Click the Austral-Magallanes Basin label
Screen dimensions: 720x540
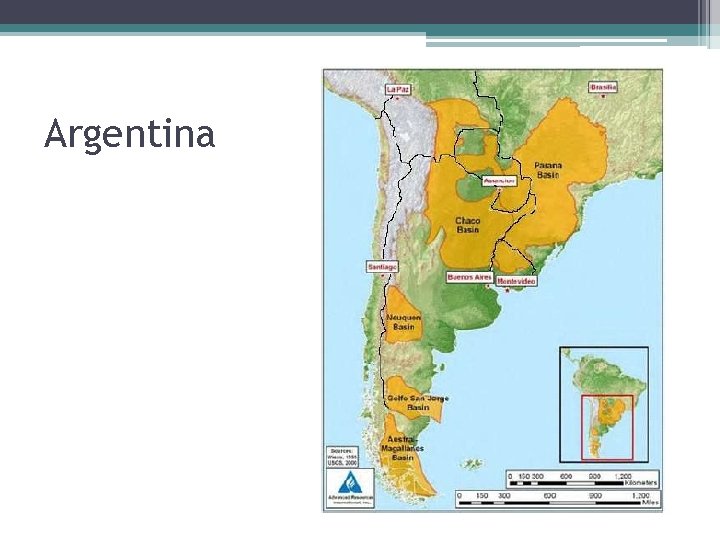[402, 448]
